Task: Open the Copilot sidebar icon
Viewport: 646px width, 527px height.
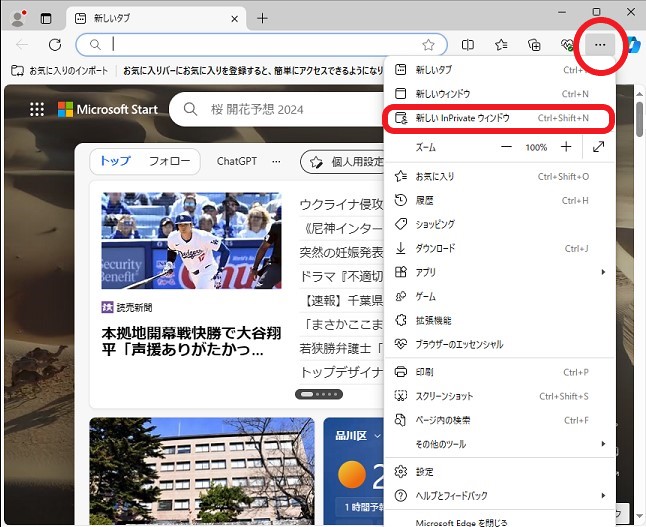Action: tap(634, 45)
